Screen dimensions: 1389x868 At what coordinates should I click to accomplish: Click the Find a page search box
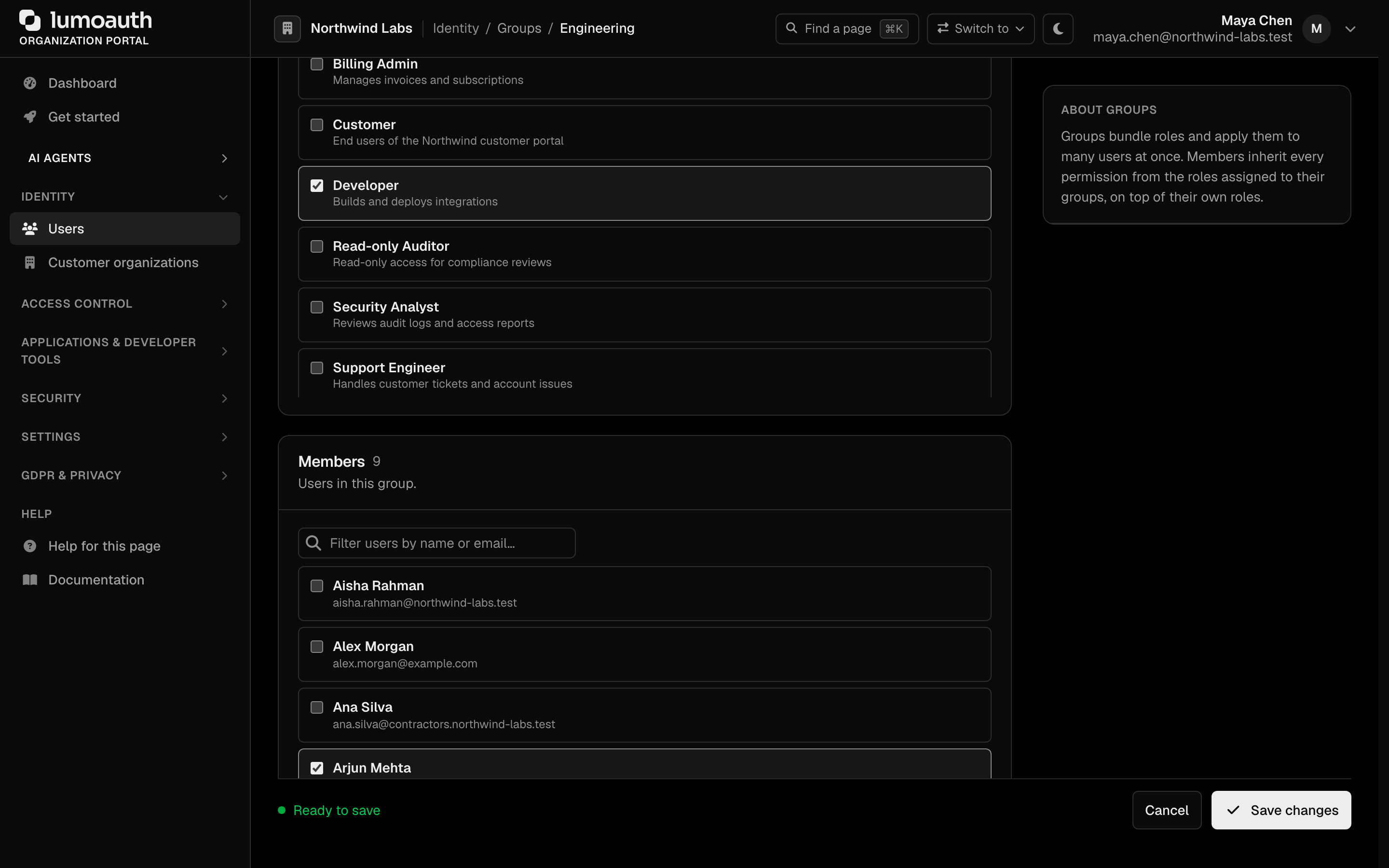coord(846,29)
